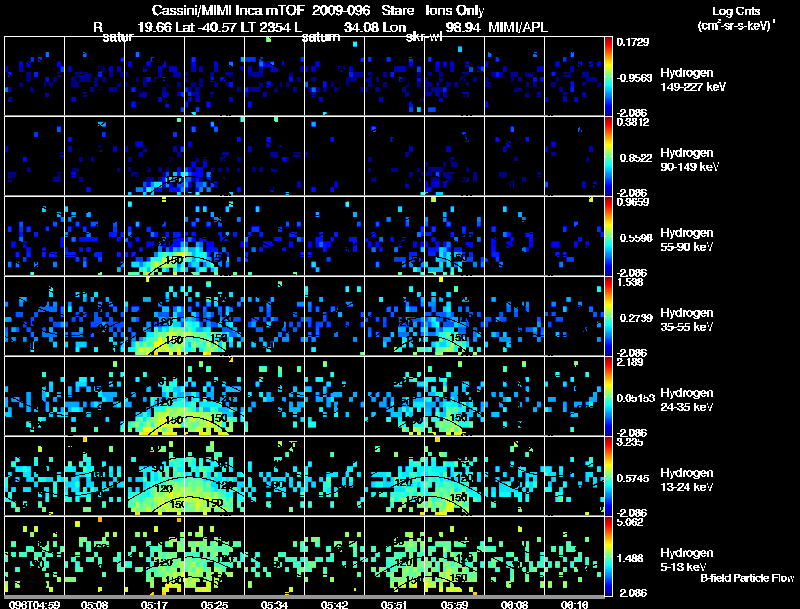Click the 'Lat -40.57' header value
This screenshot has height=609, width=800.
(x=208, y=28)
